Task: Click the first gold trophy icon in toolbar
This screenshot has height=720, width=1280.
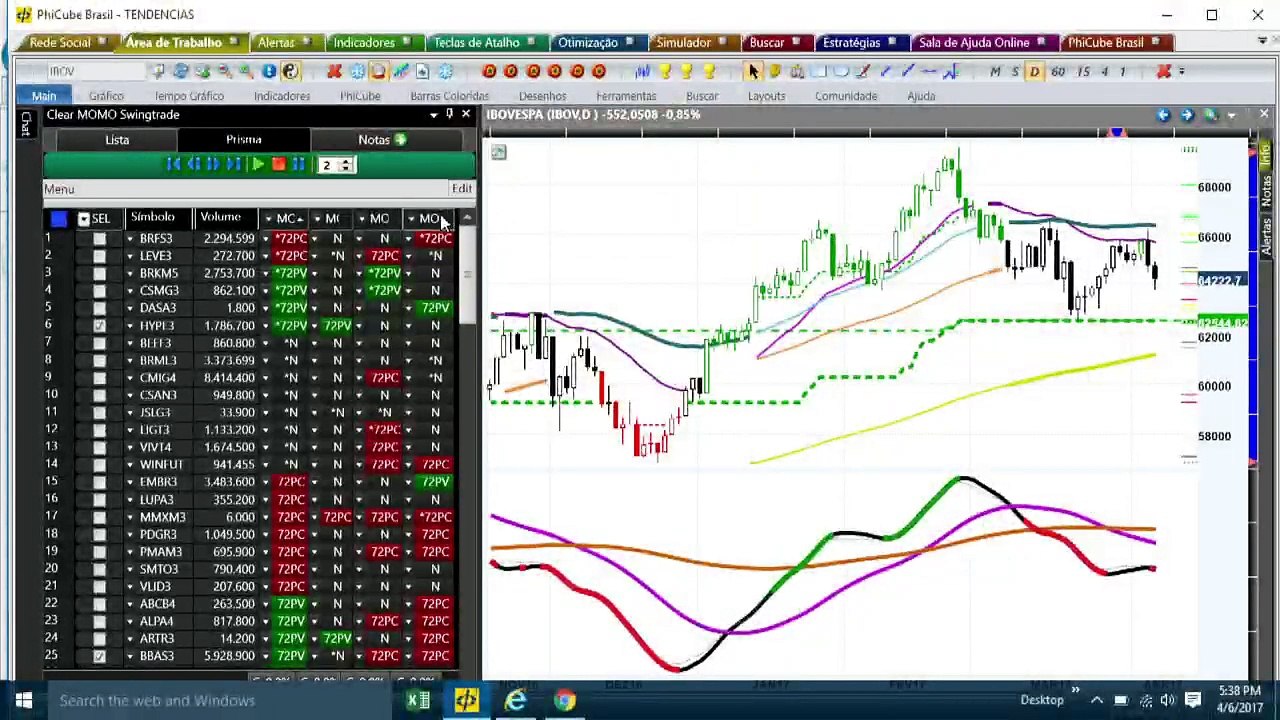Action: click(x=664, y=71)
